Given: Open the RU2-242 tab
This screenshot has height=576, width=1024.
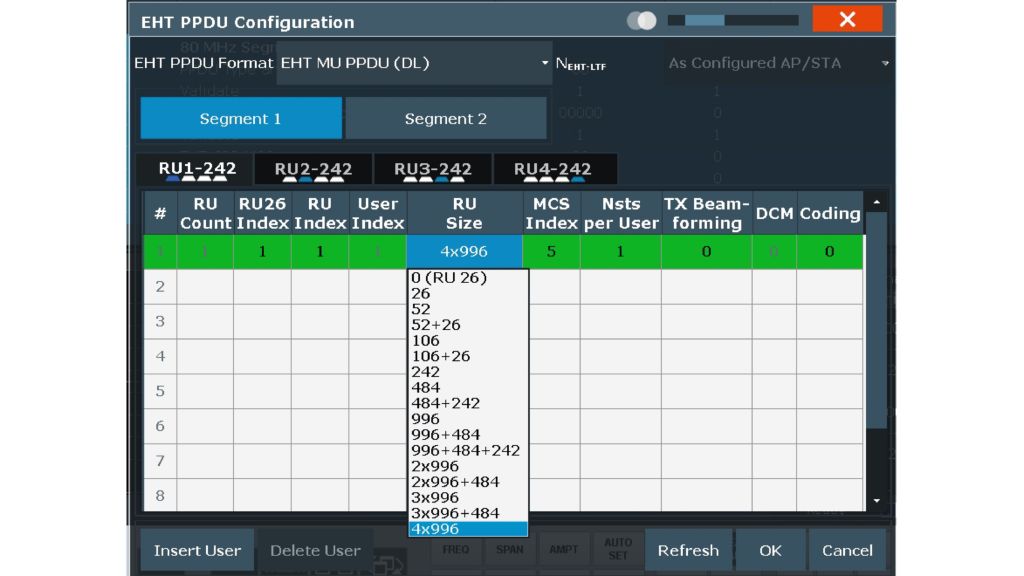Looking at the screenshot, I should pos(313,169).
